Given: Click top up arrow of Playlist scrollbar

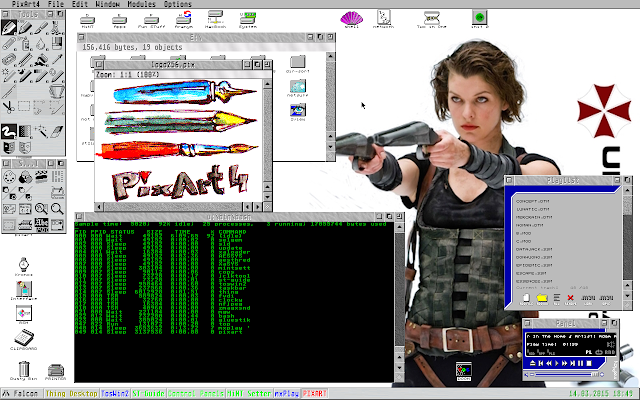Looking at the screenshot, I should tap(628, 191).
